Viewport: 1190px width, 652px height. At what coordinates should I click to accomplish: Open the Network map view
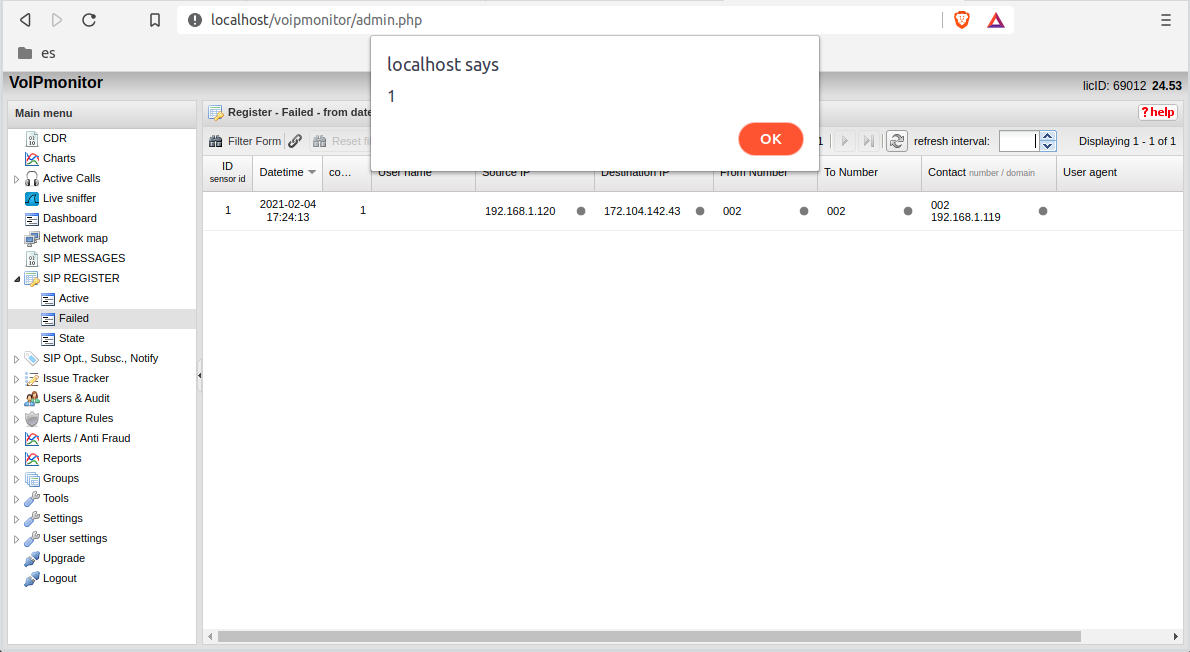[30, 238]
